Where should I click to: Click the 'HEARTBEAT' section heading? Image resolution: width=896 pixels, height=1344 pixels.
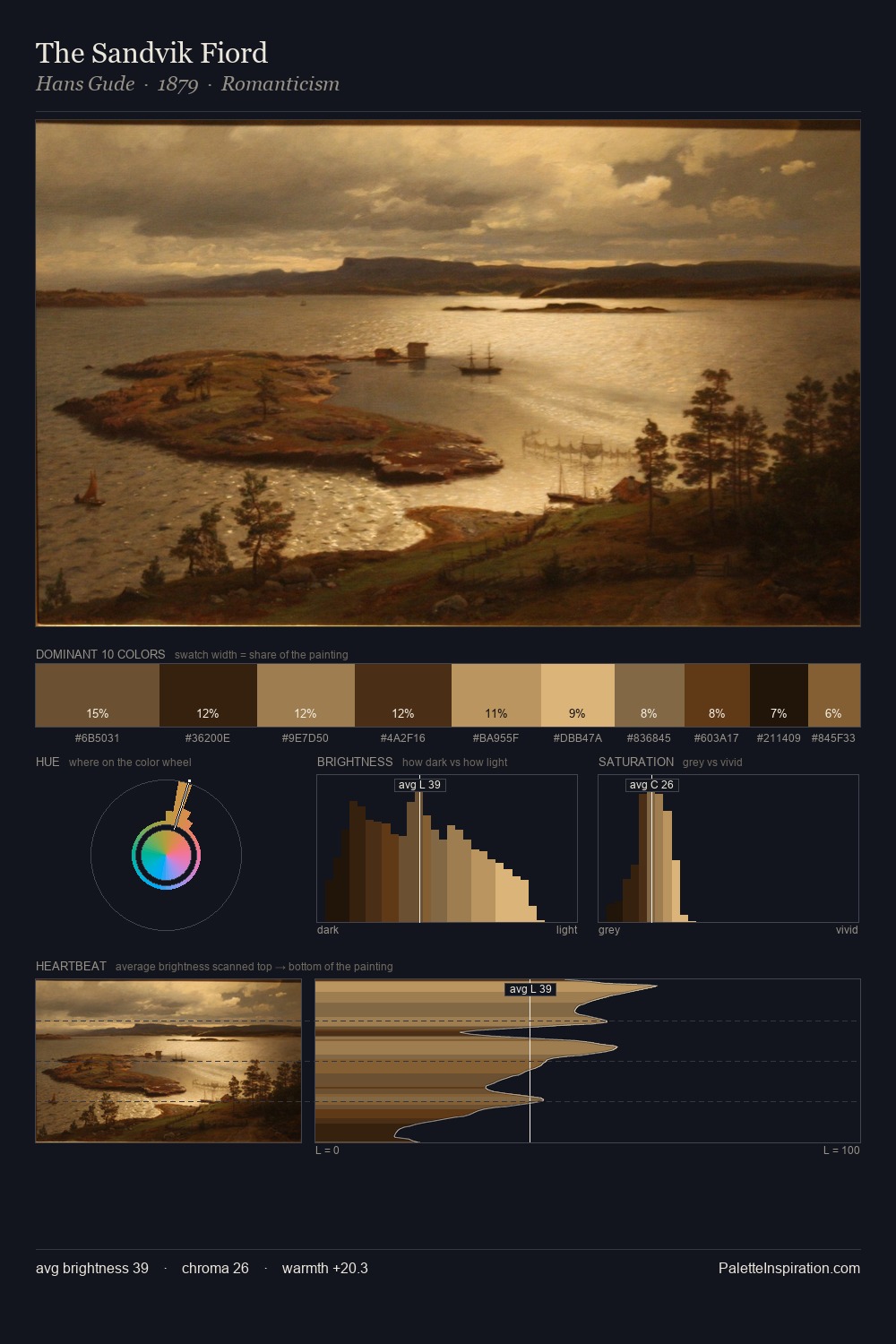71,966
